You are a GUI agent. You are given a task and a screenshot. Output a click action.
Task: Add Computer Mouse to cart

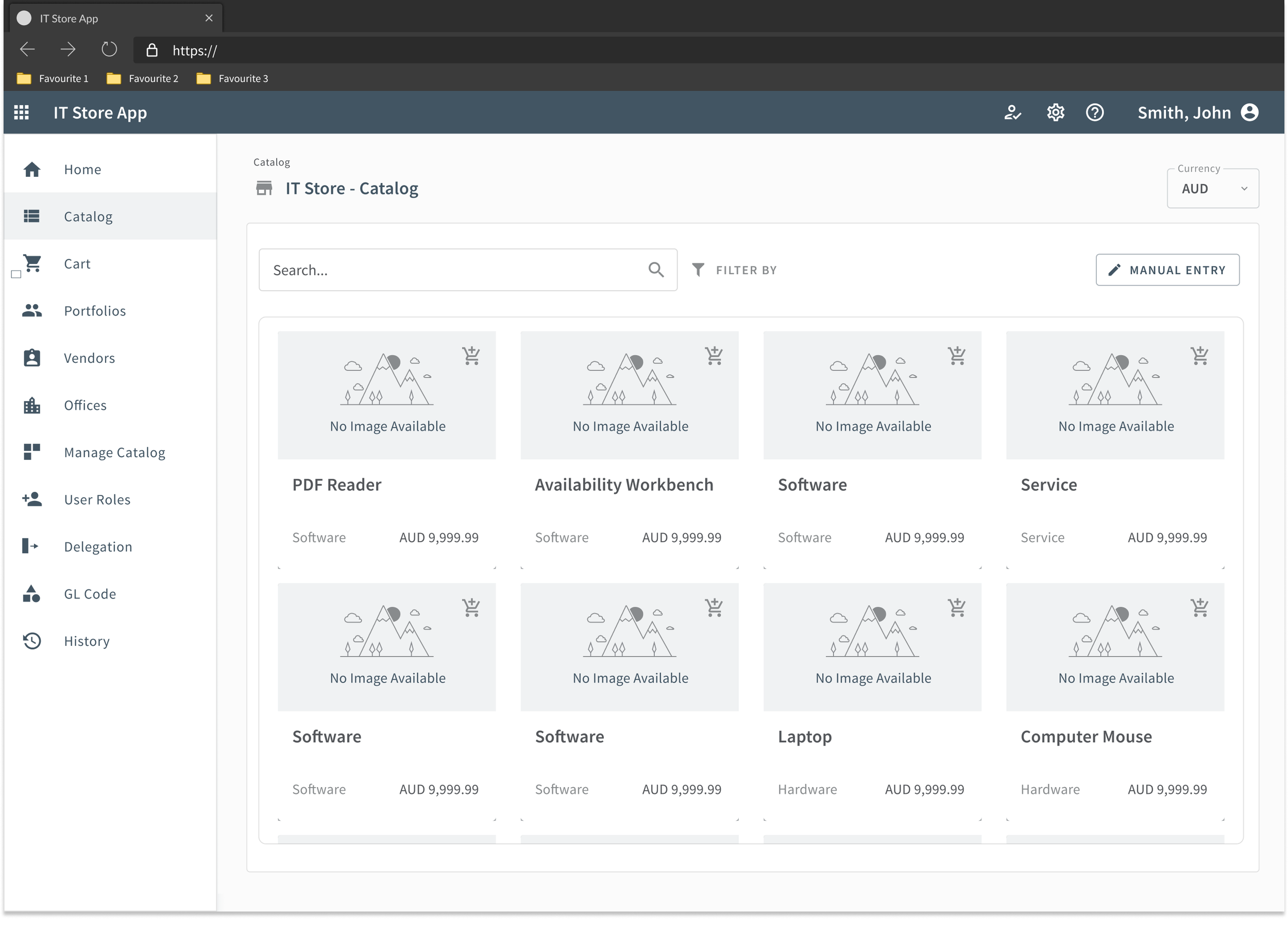click(x=1199, y=607)
